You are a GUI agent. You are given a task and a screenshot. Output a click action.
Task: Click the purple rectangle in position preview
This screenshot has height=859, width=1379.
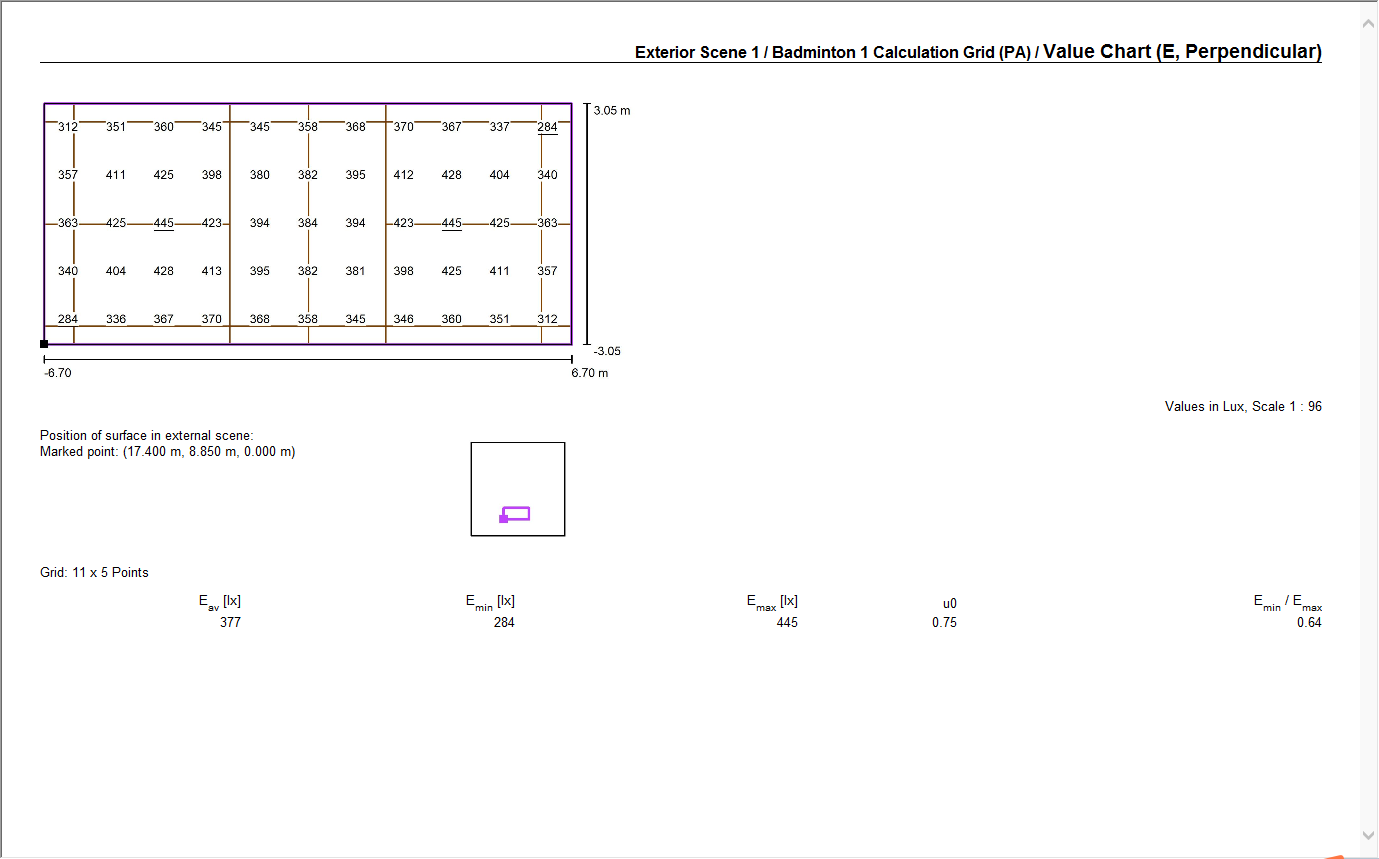tap(516, 514)
